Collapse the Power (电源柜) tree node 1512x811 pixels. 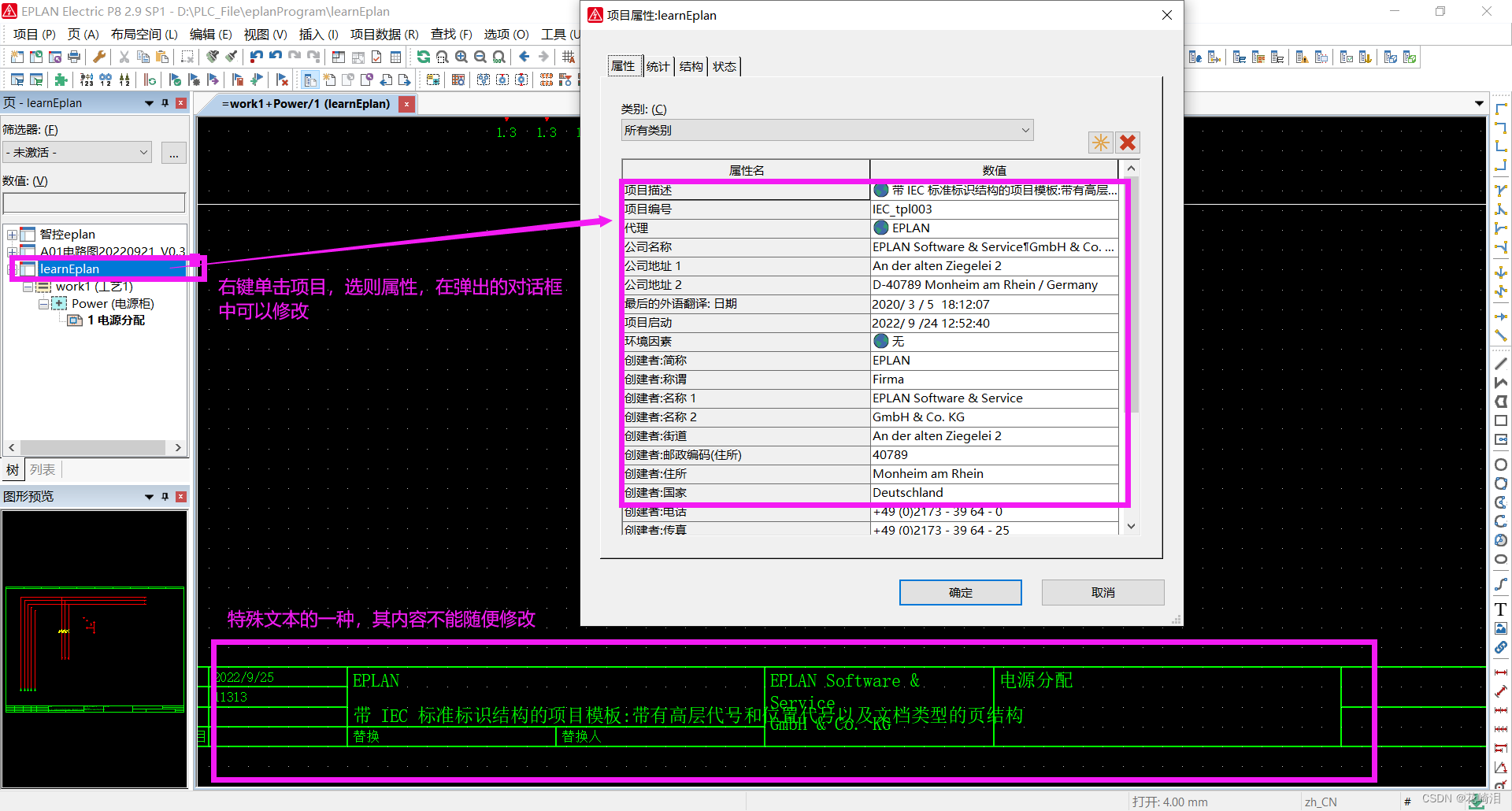43,304
